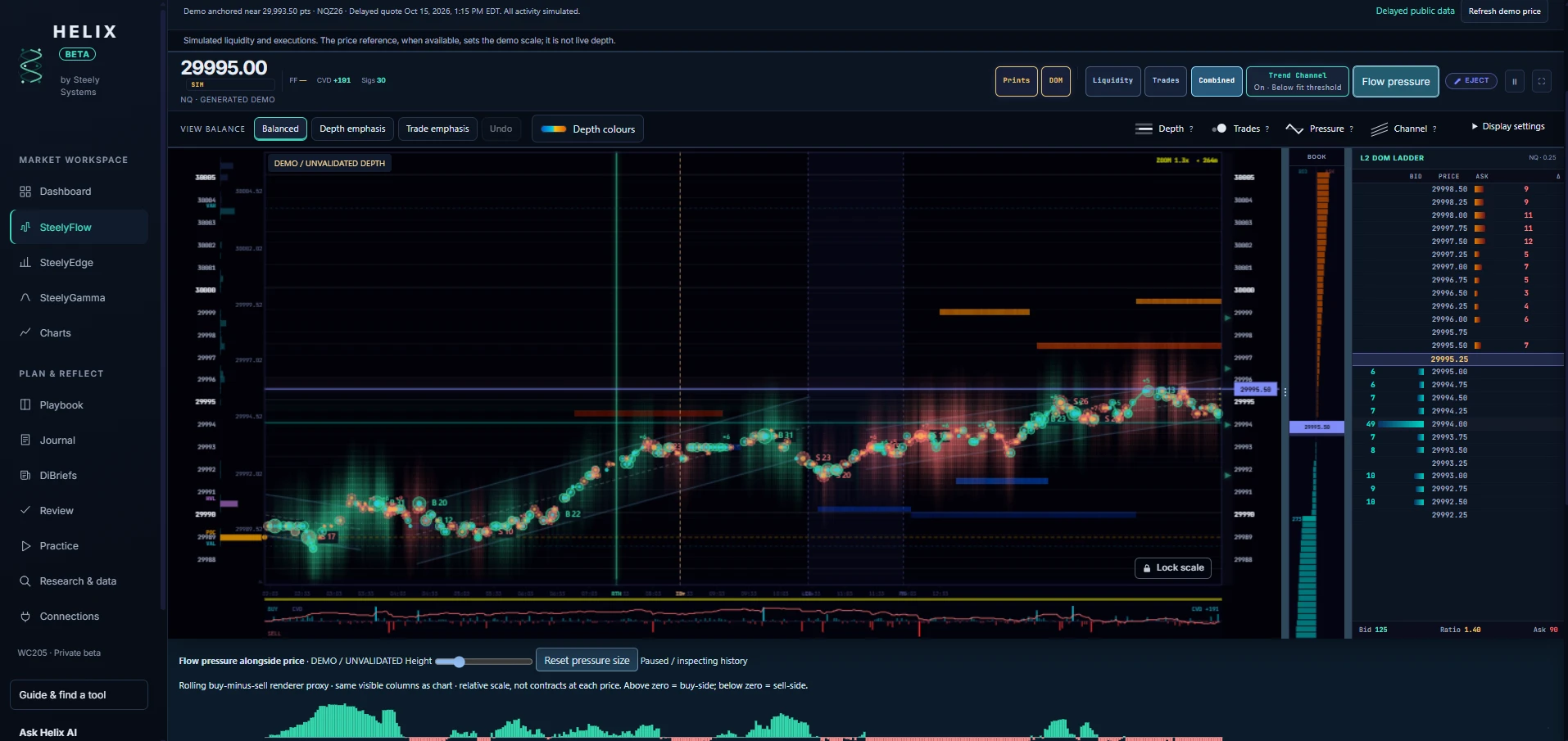Click the Reset pressure size button
The width and height of the screenshot is (1568, 741).
[x=587, y=661]
